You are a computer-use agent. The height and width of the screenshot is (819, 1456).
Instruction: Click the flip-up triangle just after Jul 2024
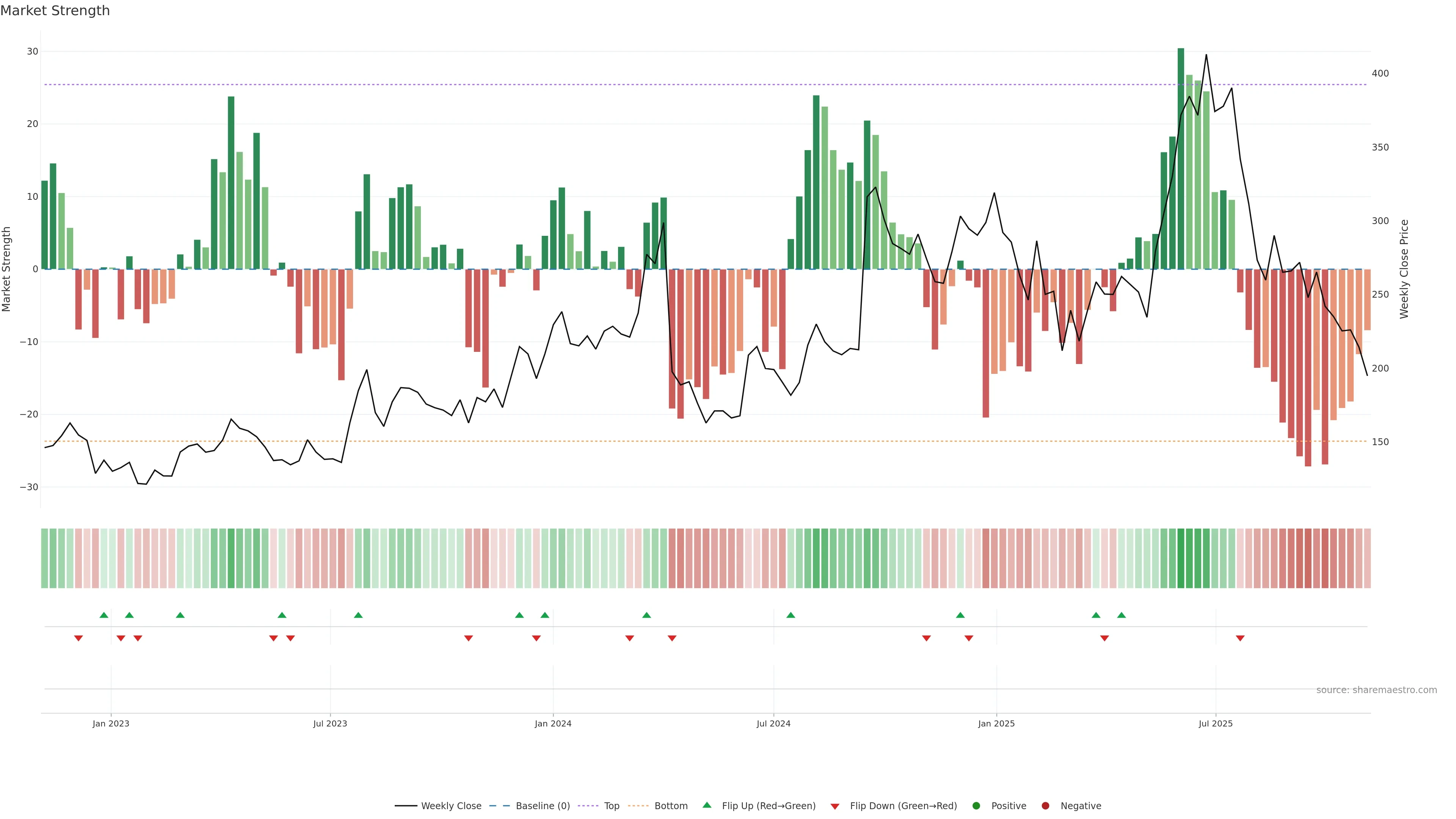click(x=791, y=615)
